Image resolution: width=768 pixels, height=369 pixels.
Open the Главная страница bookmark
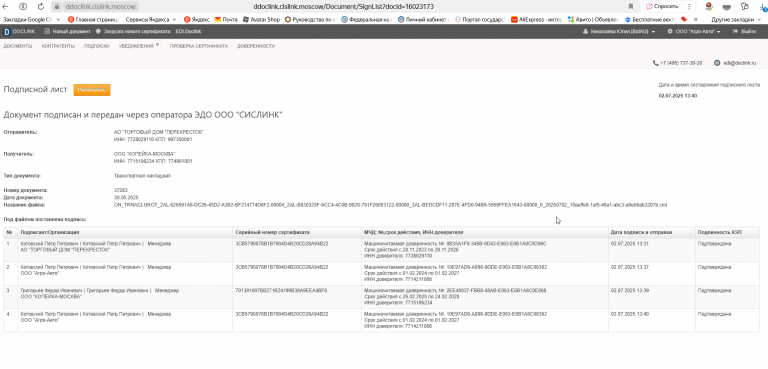(93, 20)
